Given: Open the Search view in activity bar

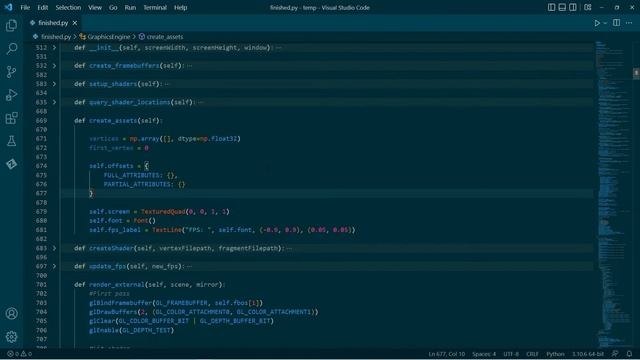Looking at the screenshot, I should point(11,49).
